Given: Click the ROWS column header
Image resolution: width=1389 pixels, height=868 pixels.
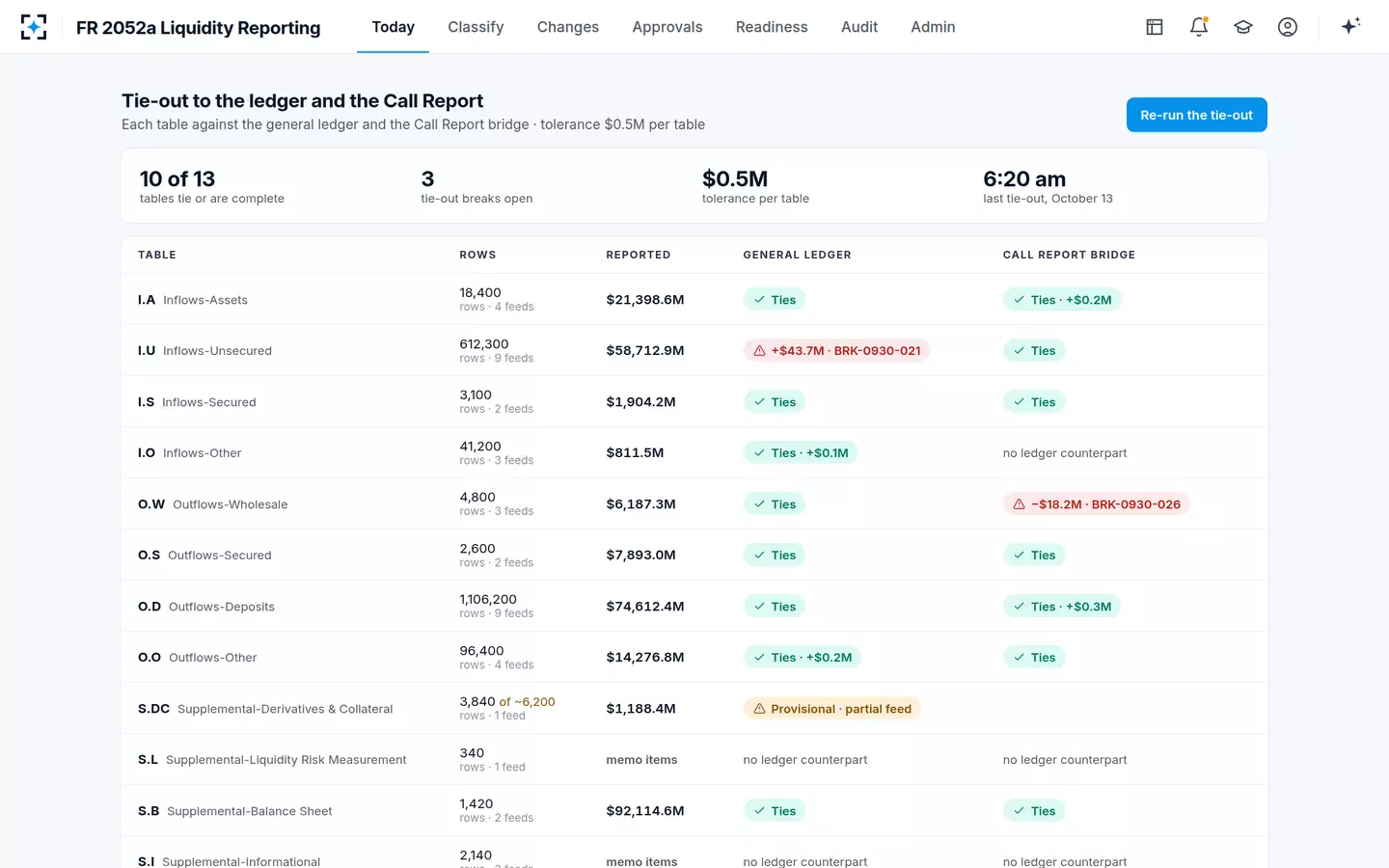Looking at the screenshot, I should (477, 255).
